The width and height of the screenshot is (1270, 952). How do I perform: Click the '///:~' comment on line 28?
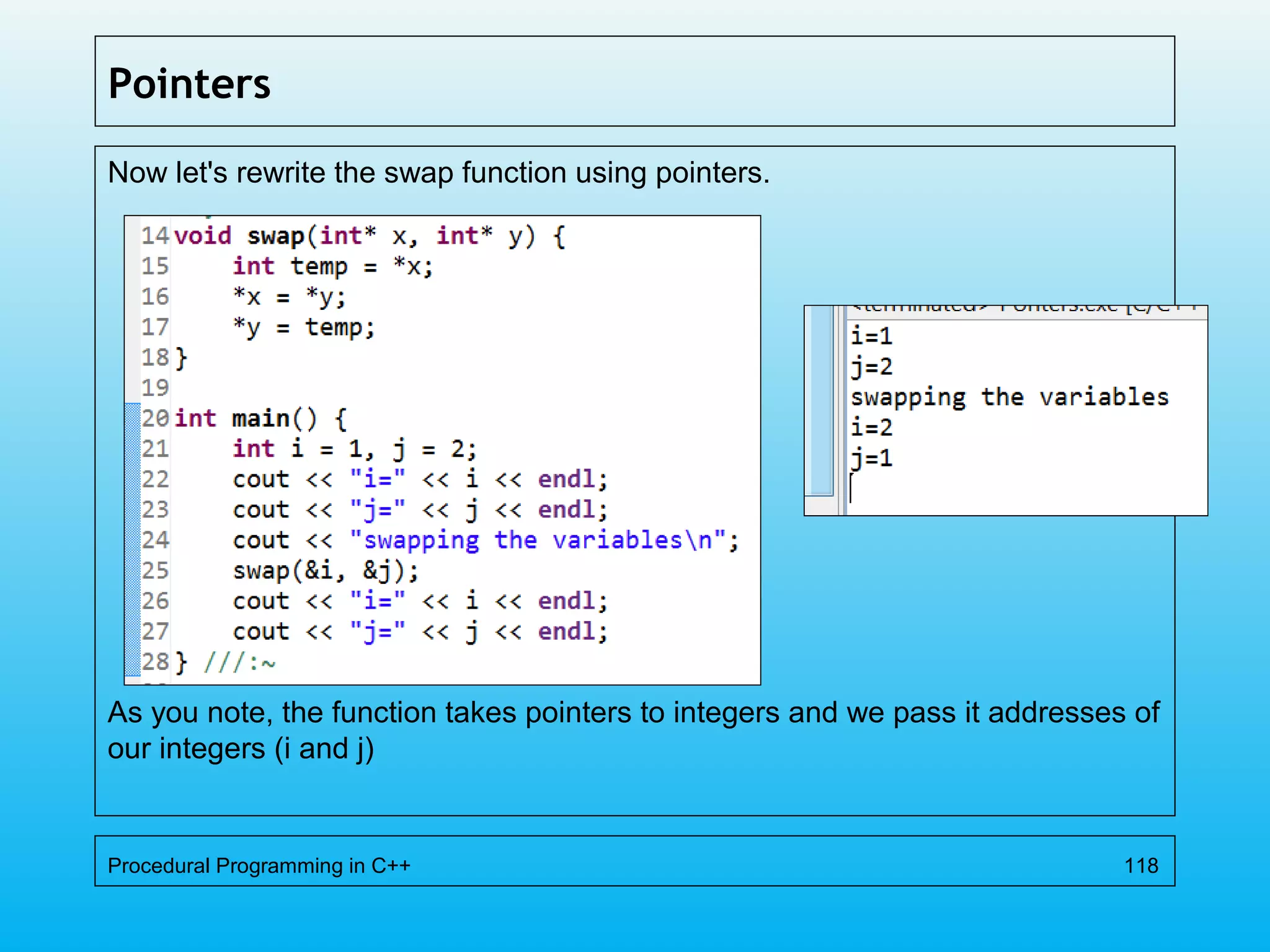240,663
